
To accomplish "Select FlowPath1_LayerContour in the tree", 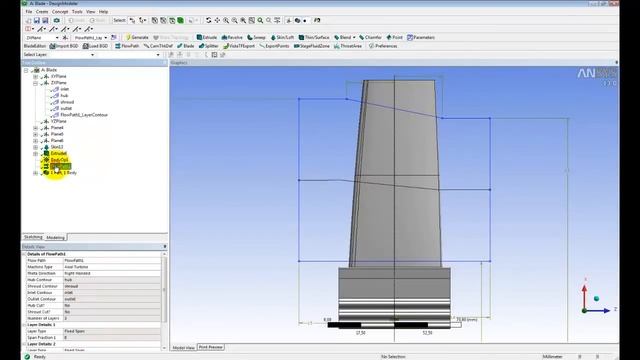I will coord(84,115).
